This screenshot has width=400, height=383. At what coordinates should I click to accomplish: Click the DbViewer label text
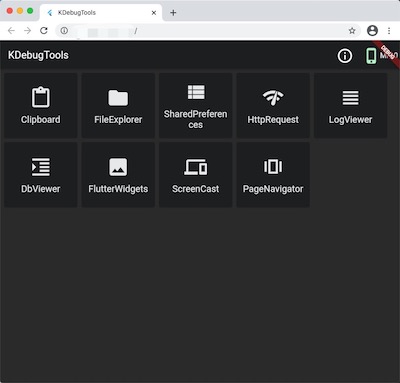coord(41,189)
